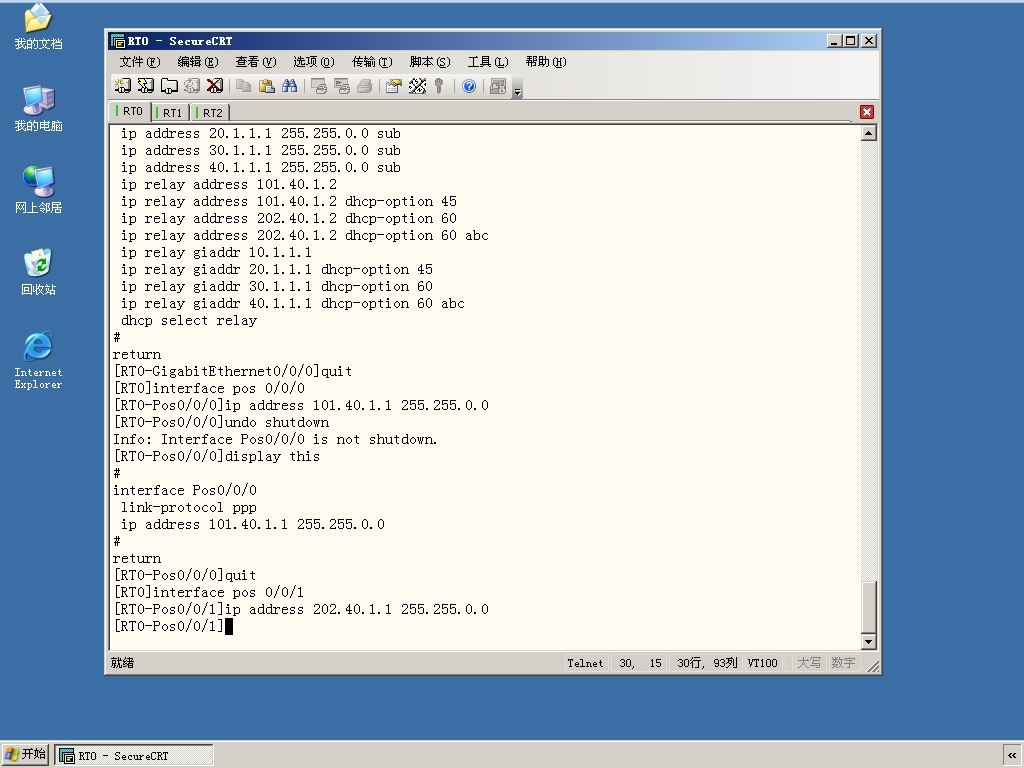Open the 文件(F) menu

[140, 61]
